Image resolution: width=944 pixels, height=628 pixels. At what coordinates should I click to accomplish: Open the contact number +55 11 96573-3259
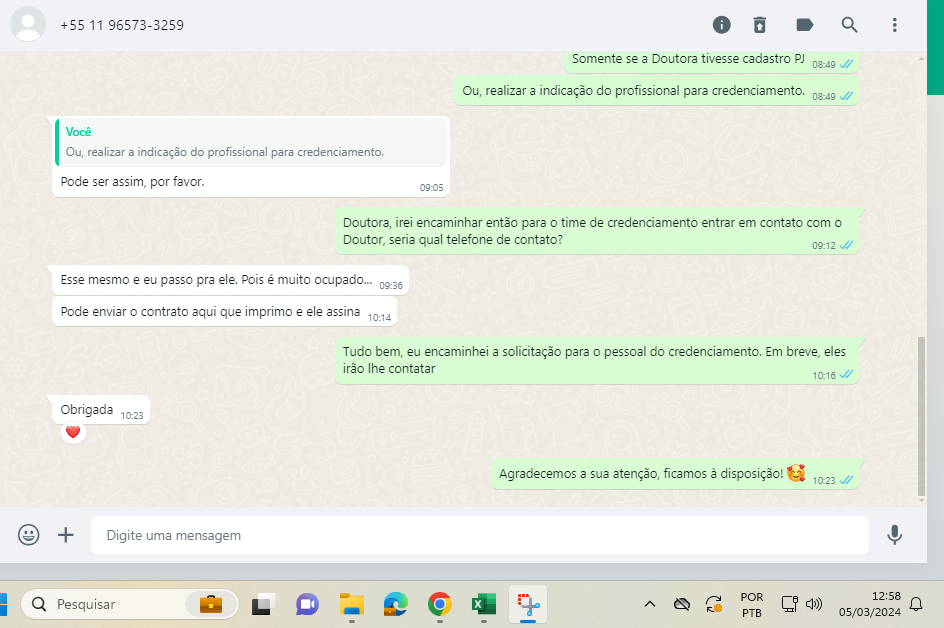(x=122, y=25)
